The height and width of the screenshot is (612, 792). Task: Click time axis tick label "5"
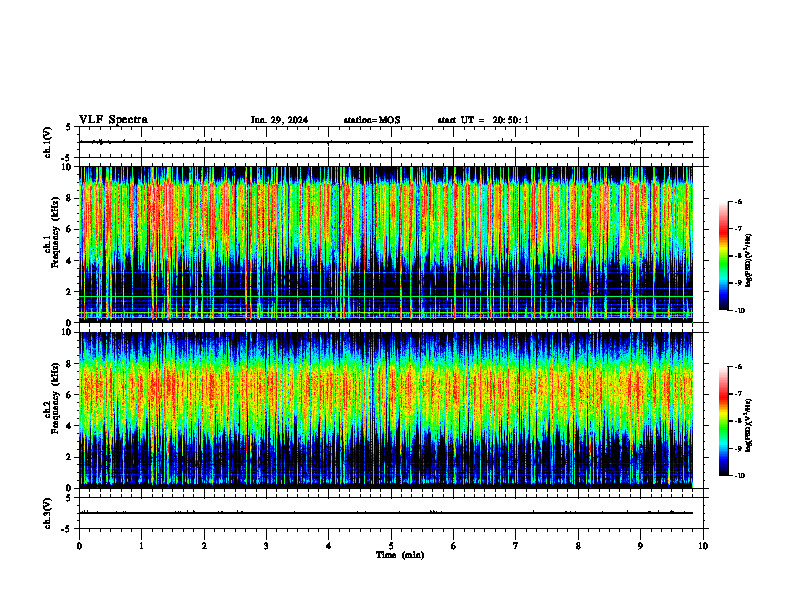click(x=391, y=546)
